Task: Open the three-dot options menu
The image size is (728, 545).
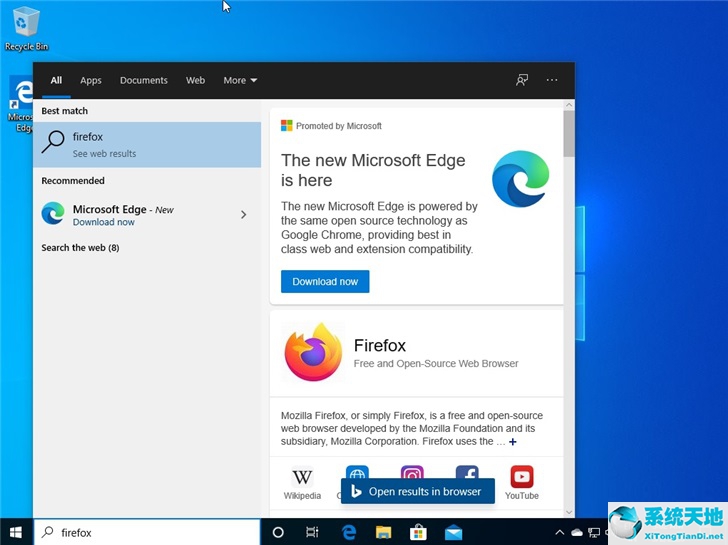Action: [552, 80]
